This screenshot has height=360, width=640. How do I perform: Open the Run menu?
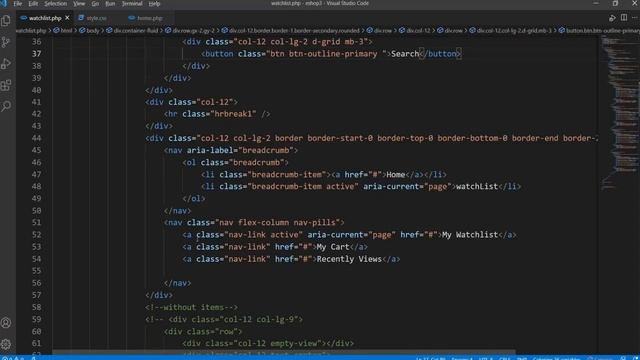point(110,4)
